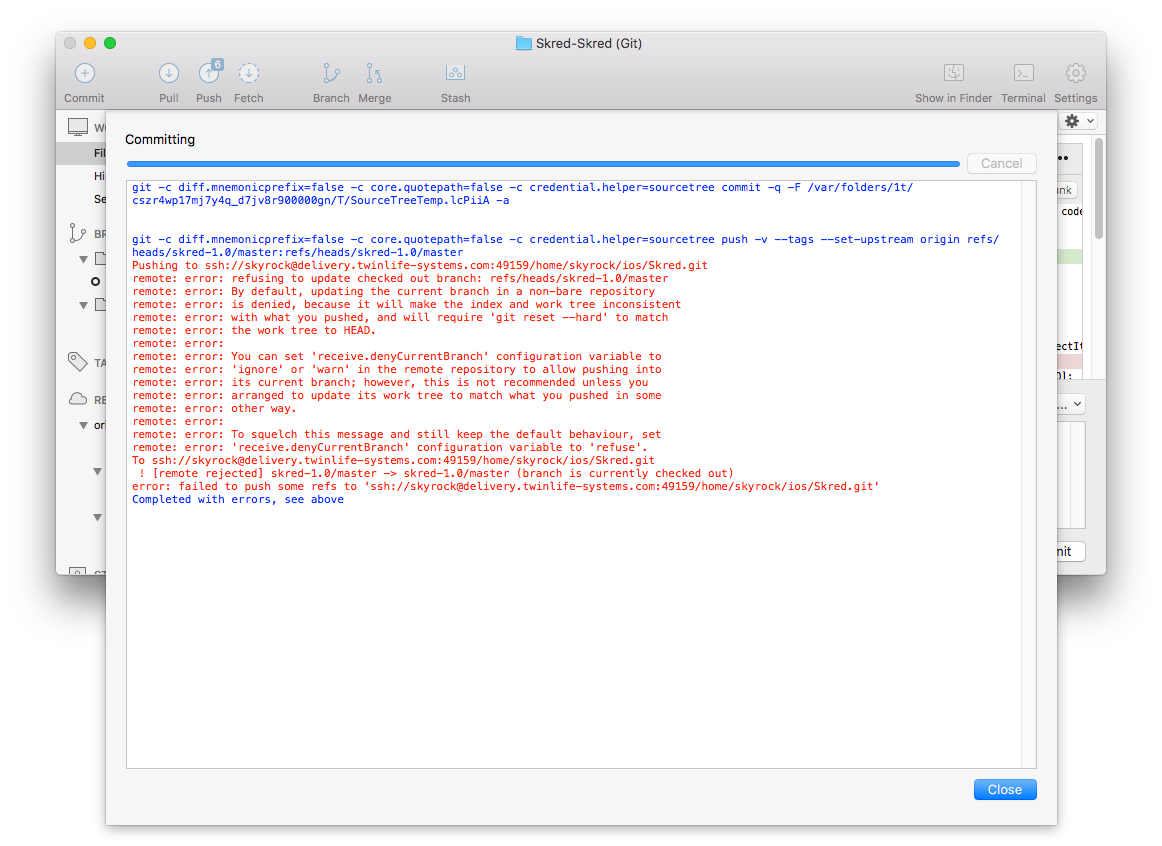The height and width of the screenshot is (846, 1162).
Task: Open the gear dropdown at top right
Action: click(x=1079, y=121)
